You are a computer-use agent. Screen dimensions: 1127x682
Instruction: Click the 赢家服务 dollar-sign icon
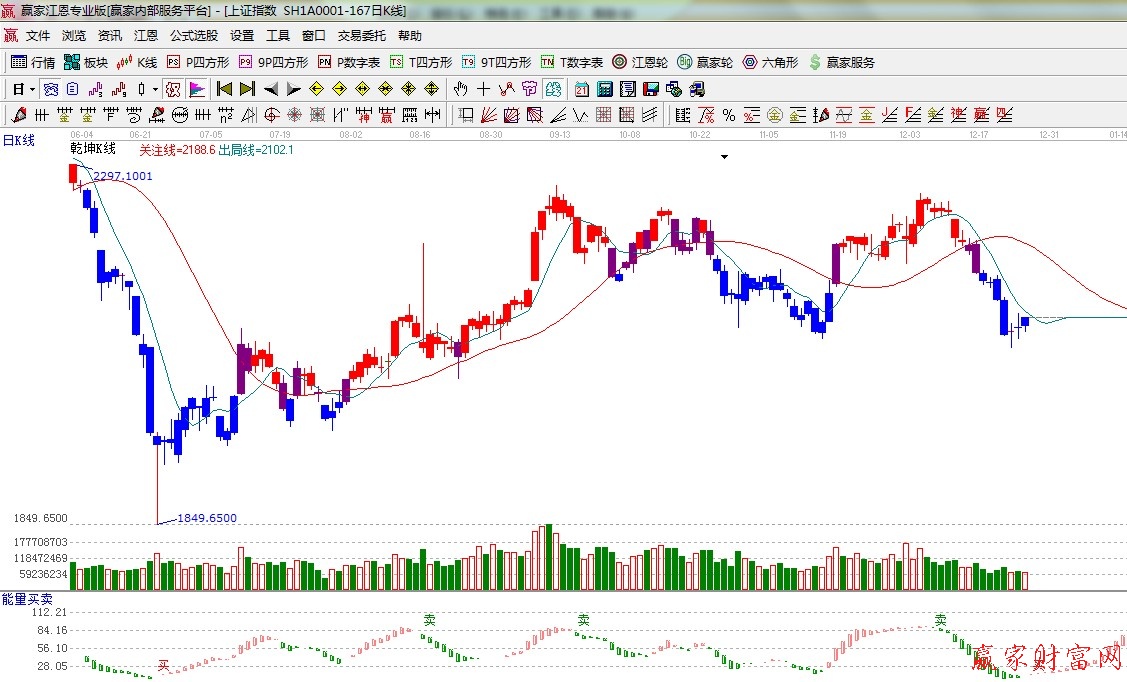(x=815, y=62)
